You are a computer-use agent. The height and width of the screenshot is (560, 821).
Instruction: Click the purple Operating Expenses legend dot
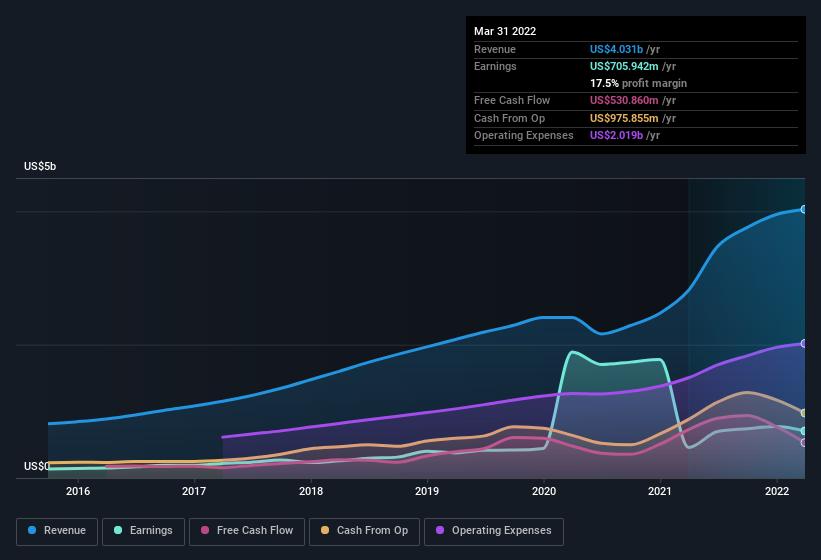(440, 530)
